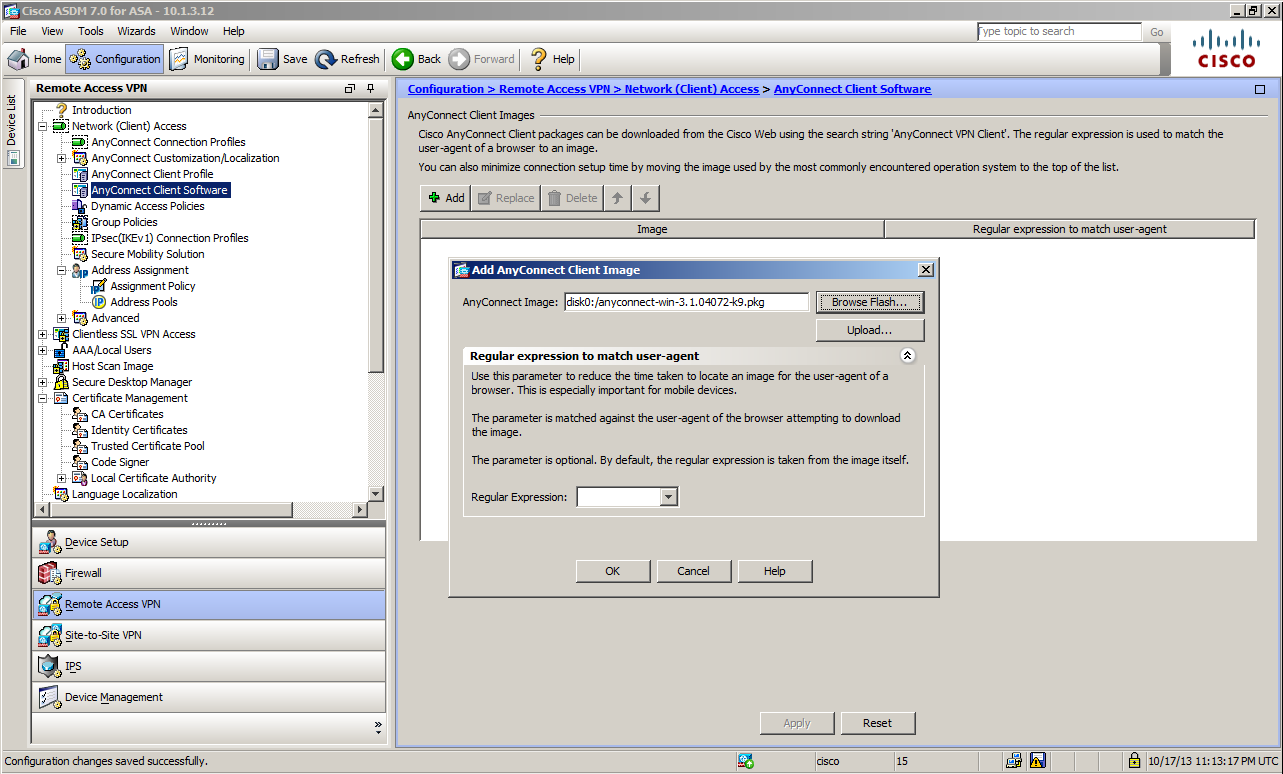Viewport: 1283px width, 774px height.
Task: Move the image up in the list
Action: (617, 198)
